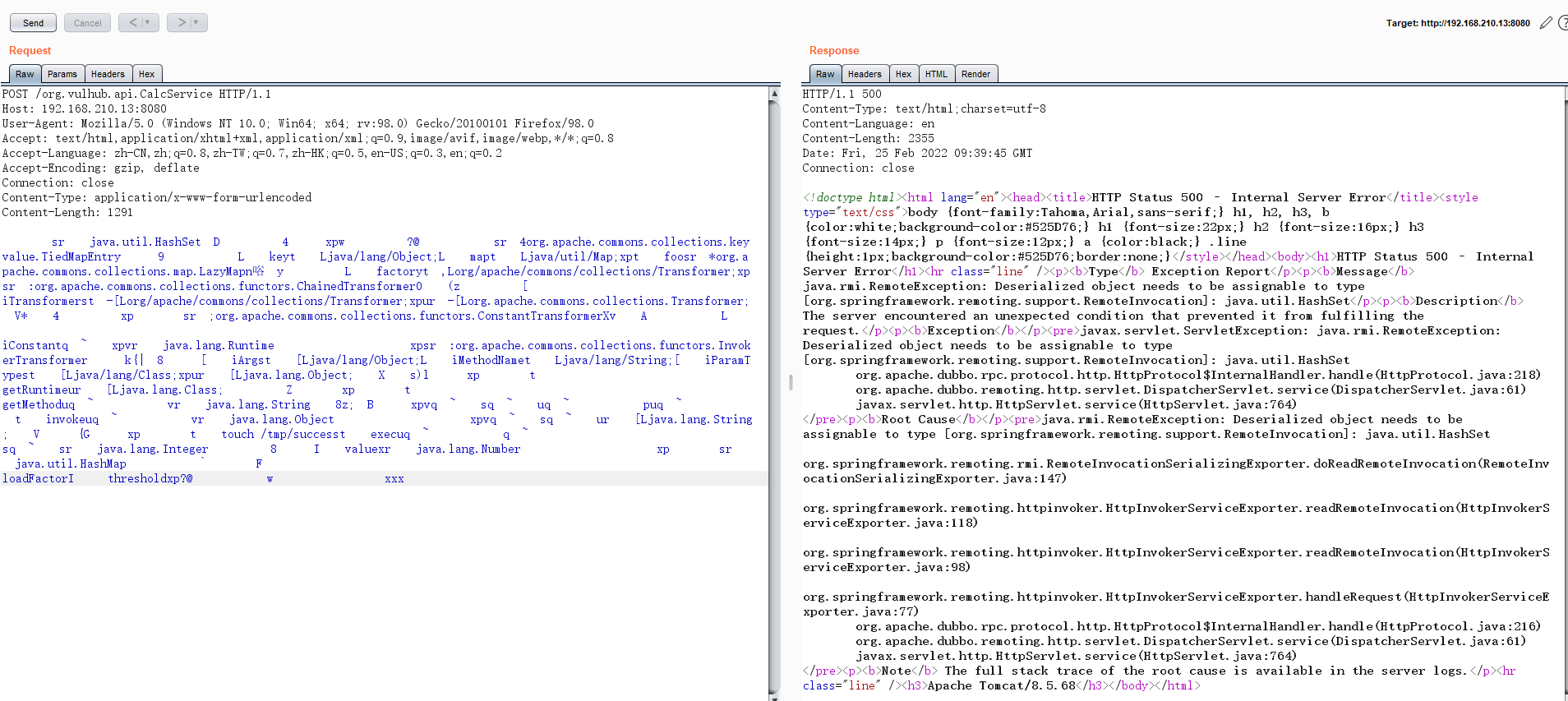Image resolution: width=1568 pixels, height=701 pixels.
Task: Click the 'POST /org.vulhub.api.CalcService HTTP/1.1' line
Action: tap(136, 94)
